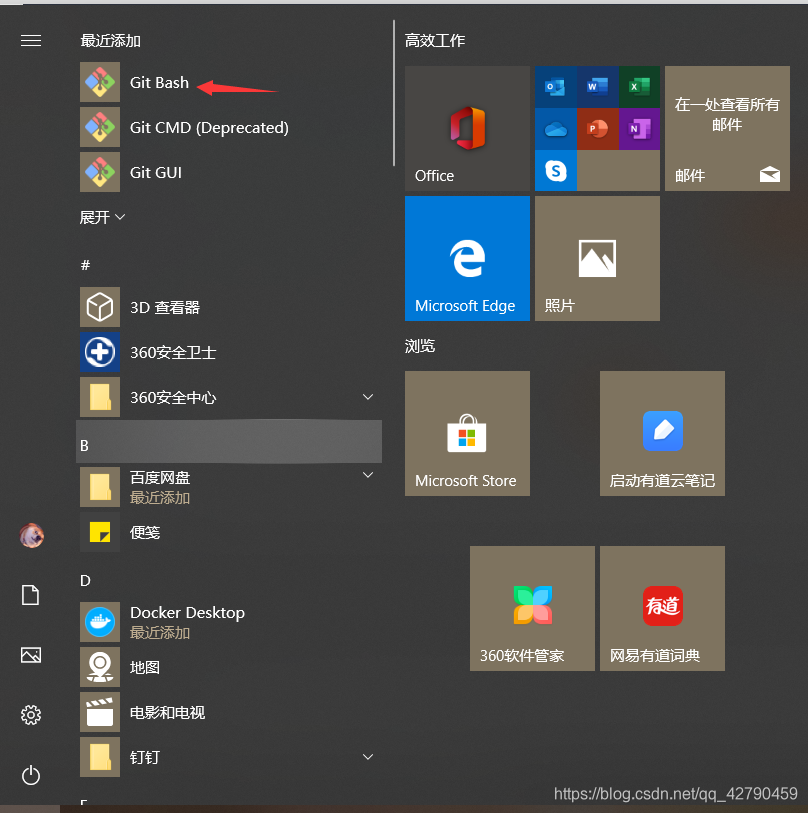Expand the 钉钉 folder chevron
The width and height of the screenshot is (808, 813).
(x=368, y=757)
